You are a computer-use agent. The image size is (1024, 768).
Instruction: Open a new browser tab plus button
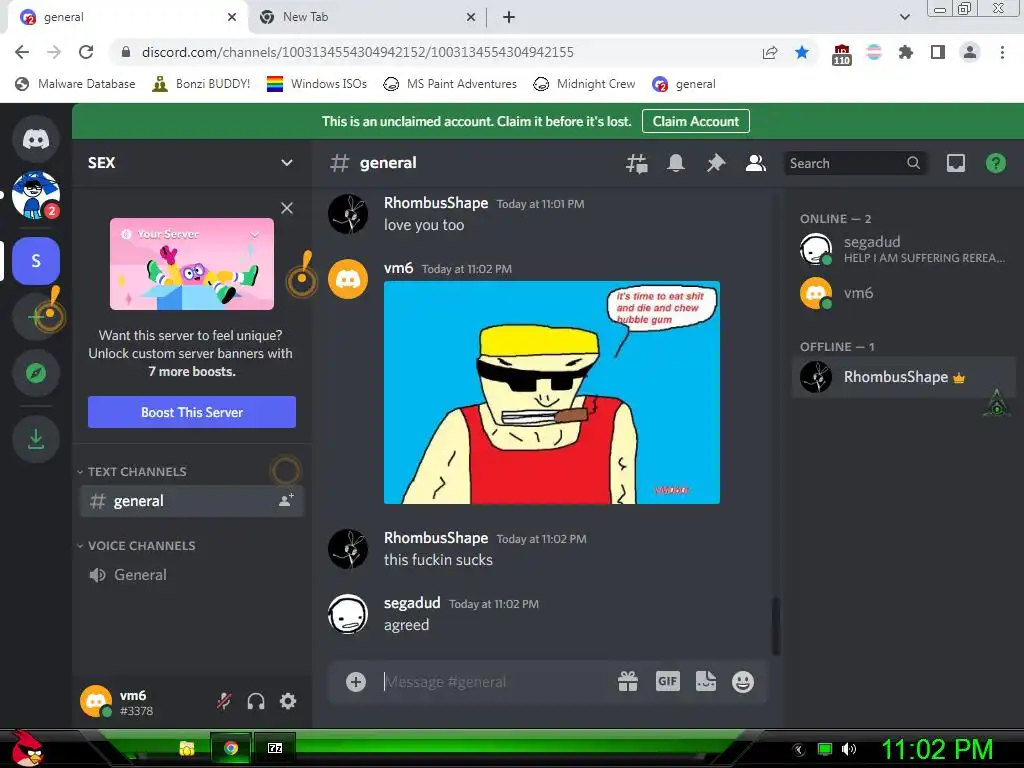[x=509, y=17]
